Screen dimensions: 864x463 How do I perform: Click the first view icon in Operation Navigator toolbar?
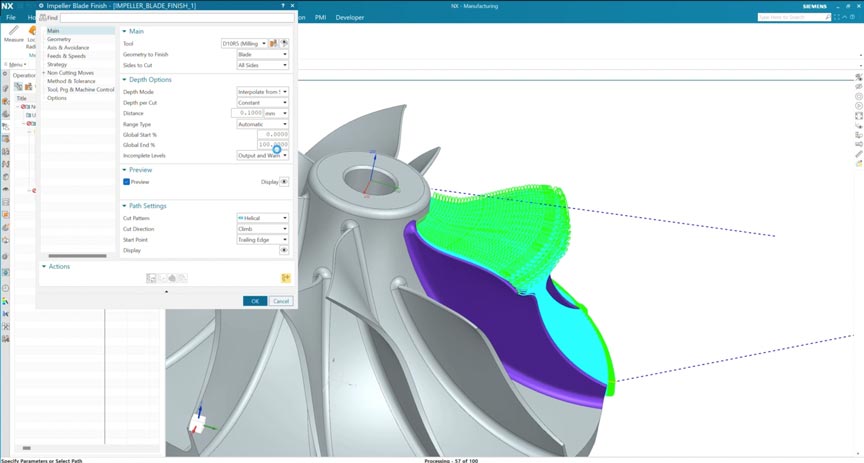pos(18,87)
